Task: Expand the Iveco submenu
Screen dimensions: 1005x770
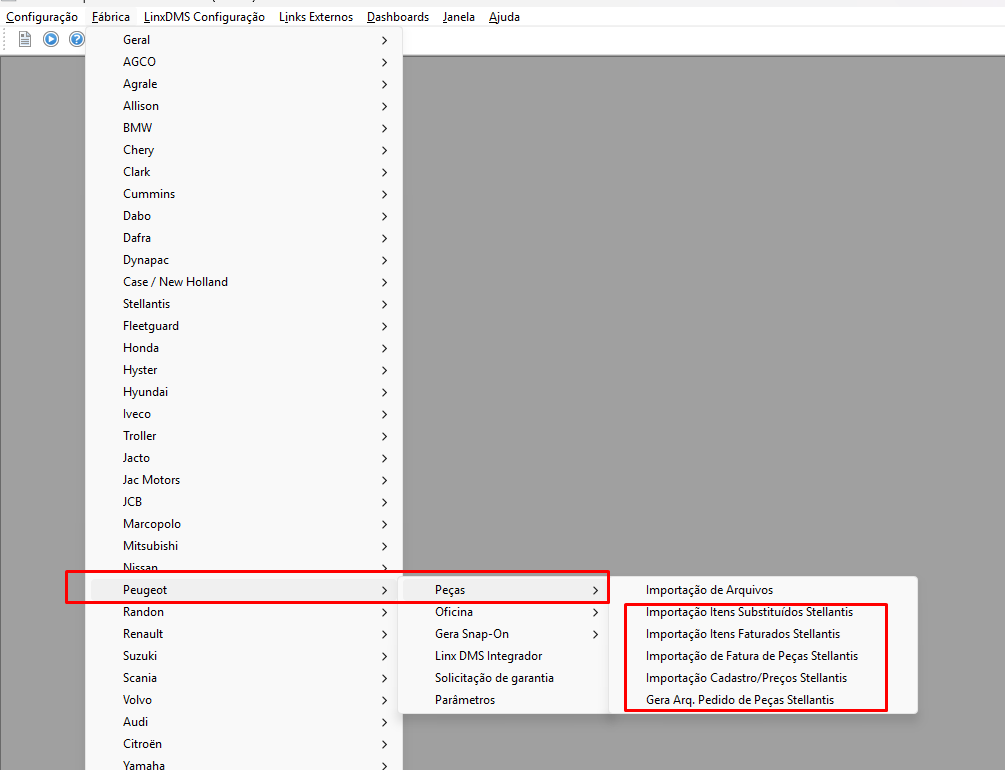Action: click(244, 414)
